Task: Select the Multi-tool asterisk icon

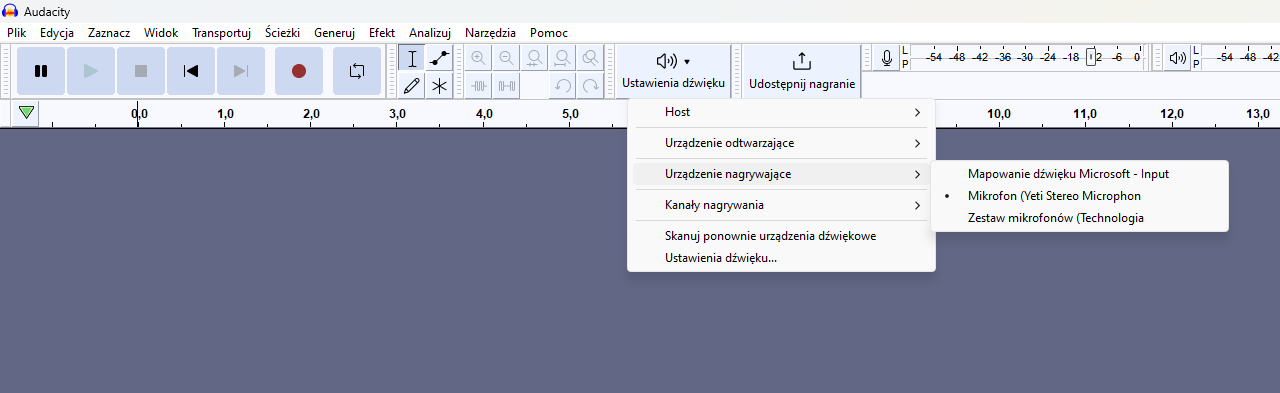Action: pos(439,86)
